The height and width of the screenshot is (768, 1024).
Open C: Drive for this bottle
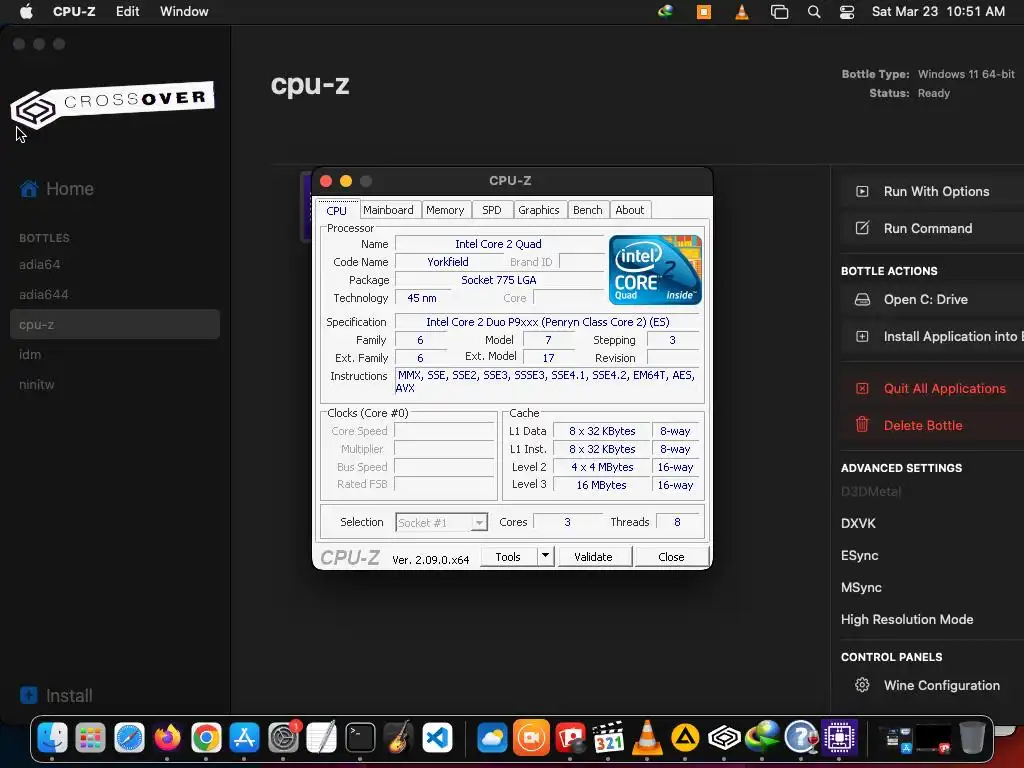coord(932,299)
